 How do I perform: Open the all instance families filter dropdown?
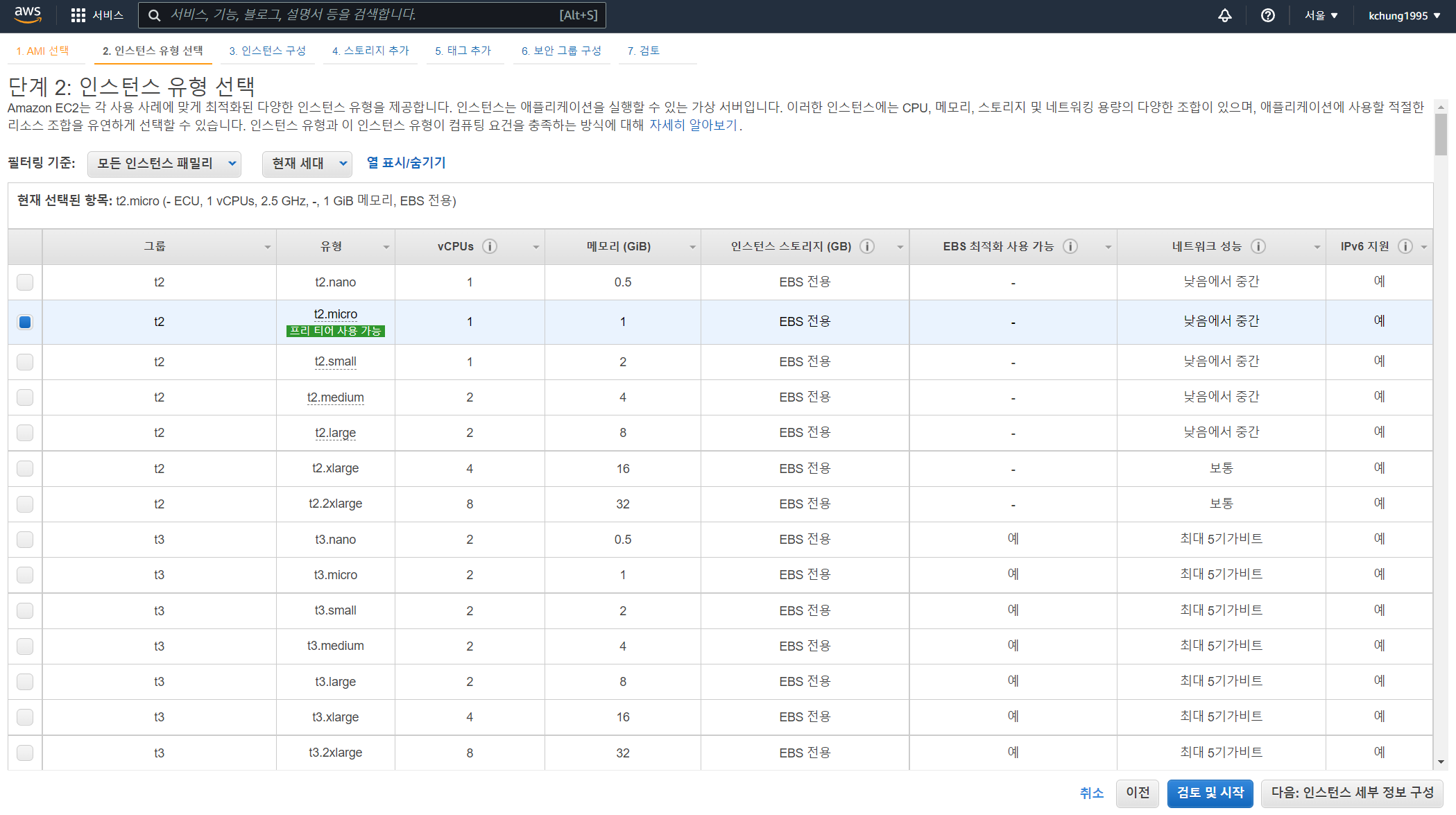click(x=164, y=164)
